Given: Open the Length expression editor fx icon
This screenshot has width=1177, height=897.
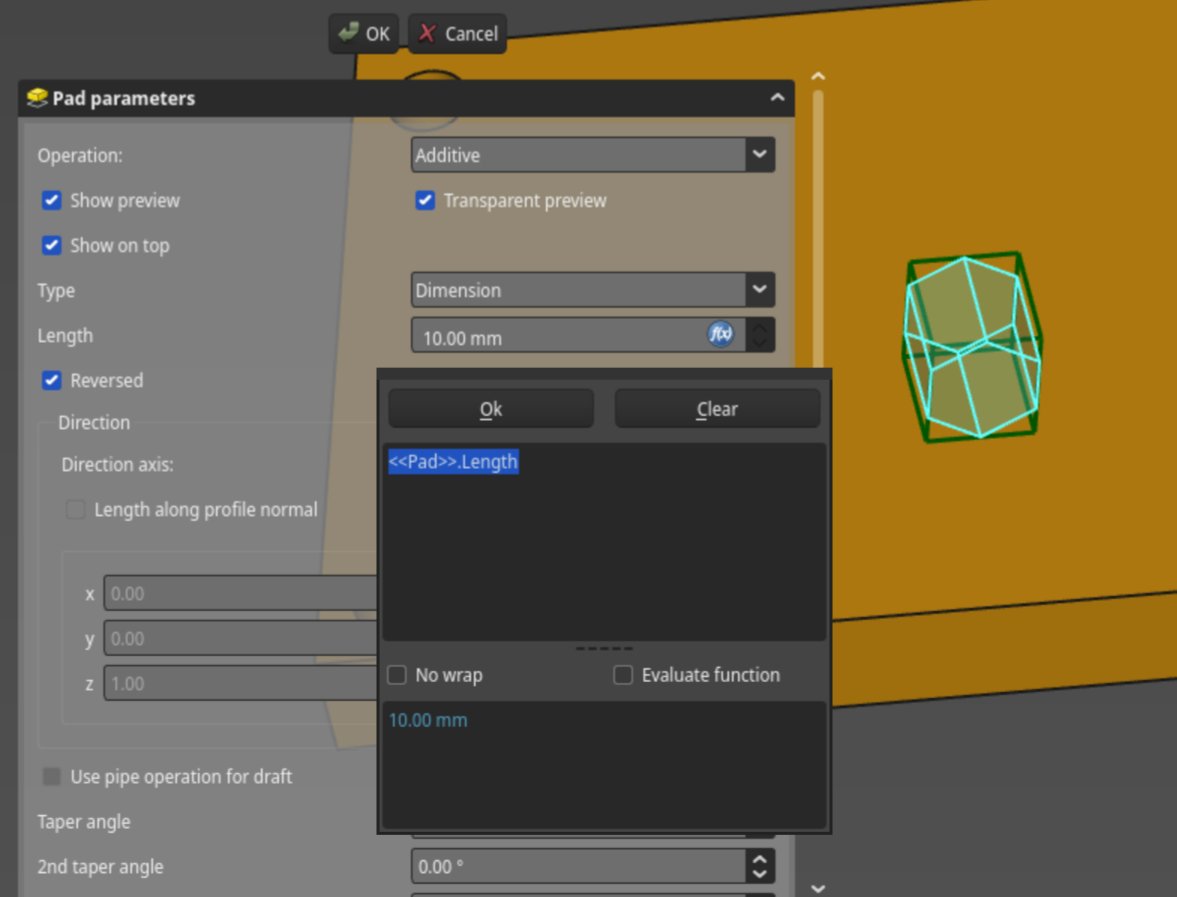Looking at the screenshot, I should tap(720, 333).
